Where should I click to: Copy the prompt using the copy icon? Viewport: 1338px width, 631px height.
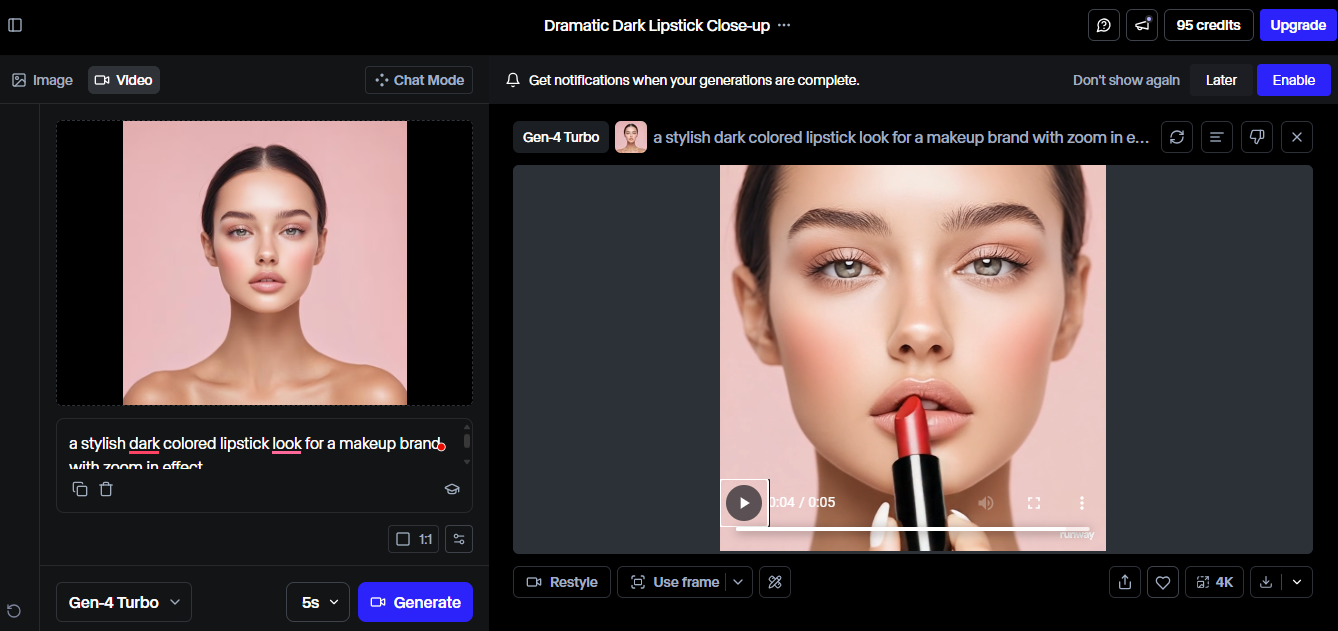pyautogui.click(x=80, y=489)
